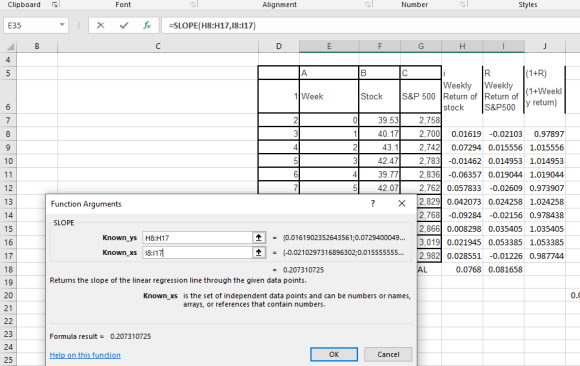Open the Name Box dropdown arrow
580x366 pixels.
click(x=62, y=25)
